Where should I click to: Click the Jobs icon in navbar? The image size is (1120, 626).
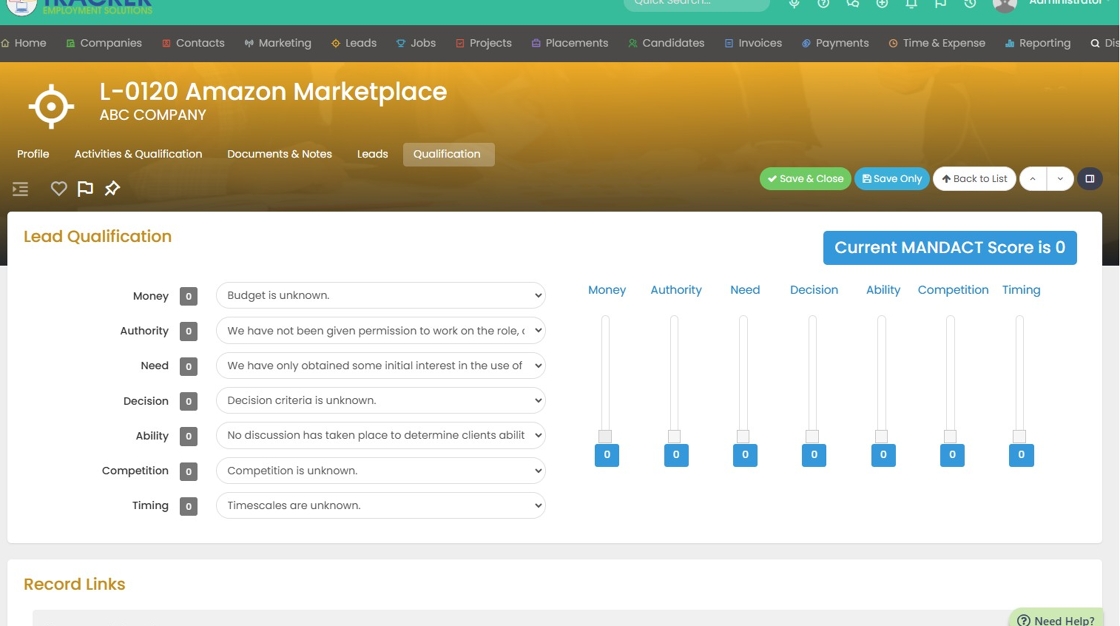pos(401,43)
